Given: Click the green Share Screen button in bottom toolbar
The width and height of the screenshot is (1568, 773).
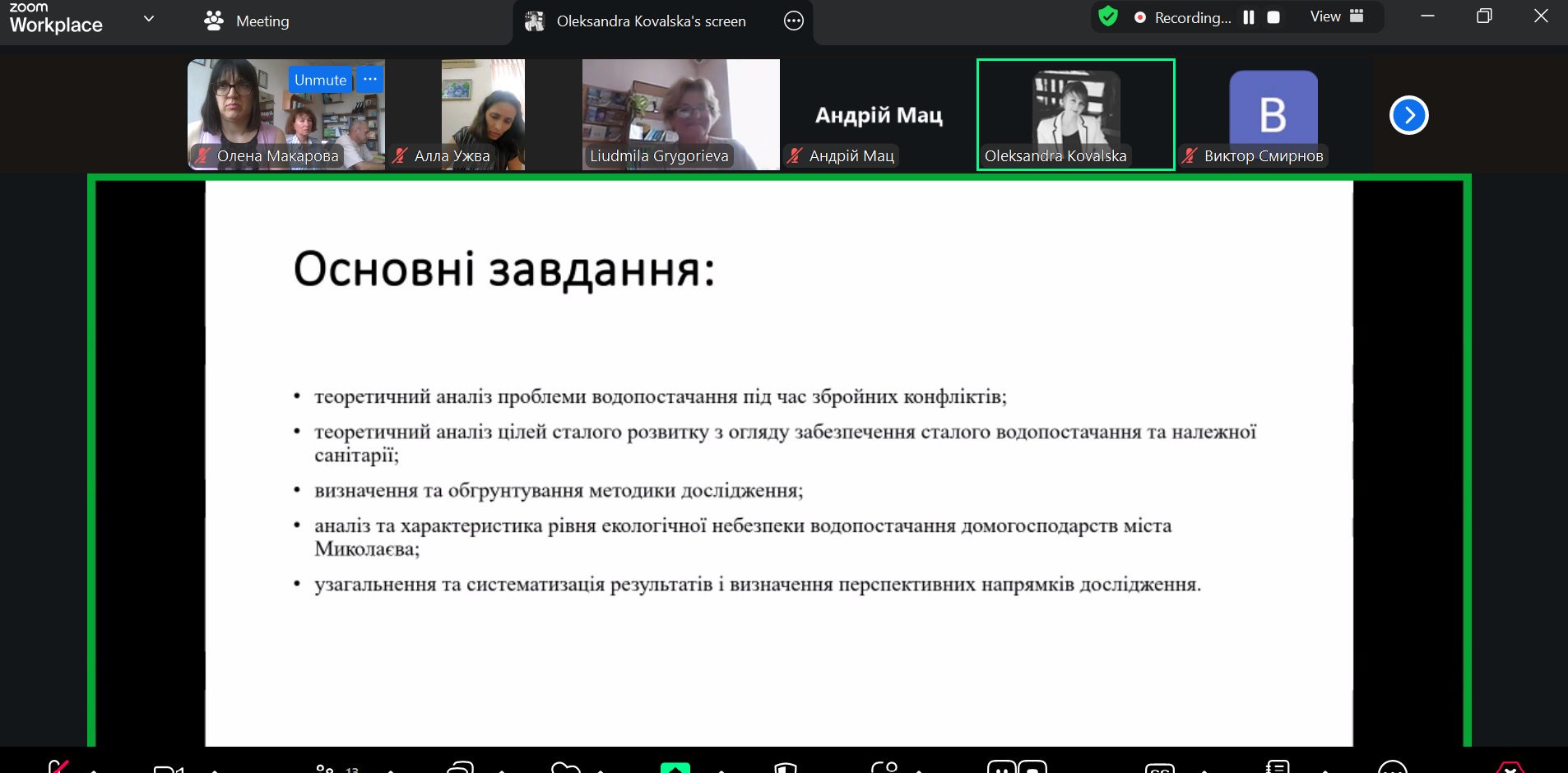Looking at the screenshot, I should [675, 767].
